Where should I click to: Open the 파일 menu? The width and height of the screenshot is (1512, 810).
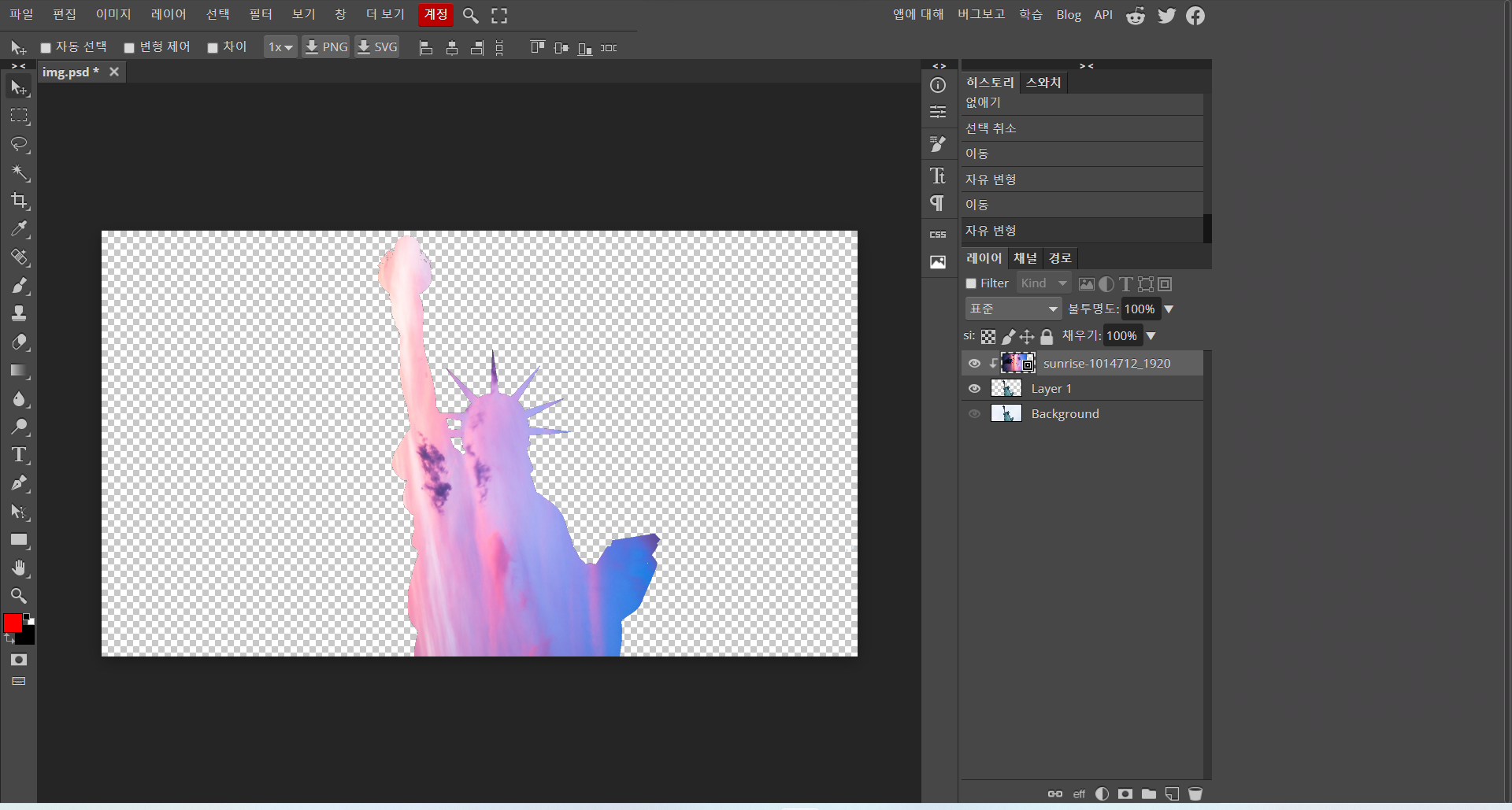(21, 14)
